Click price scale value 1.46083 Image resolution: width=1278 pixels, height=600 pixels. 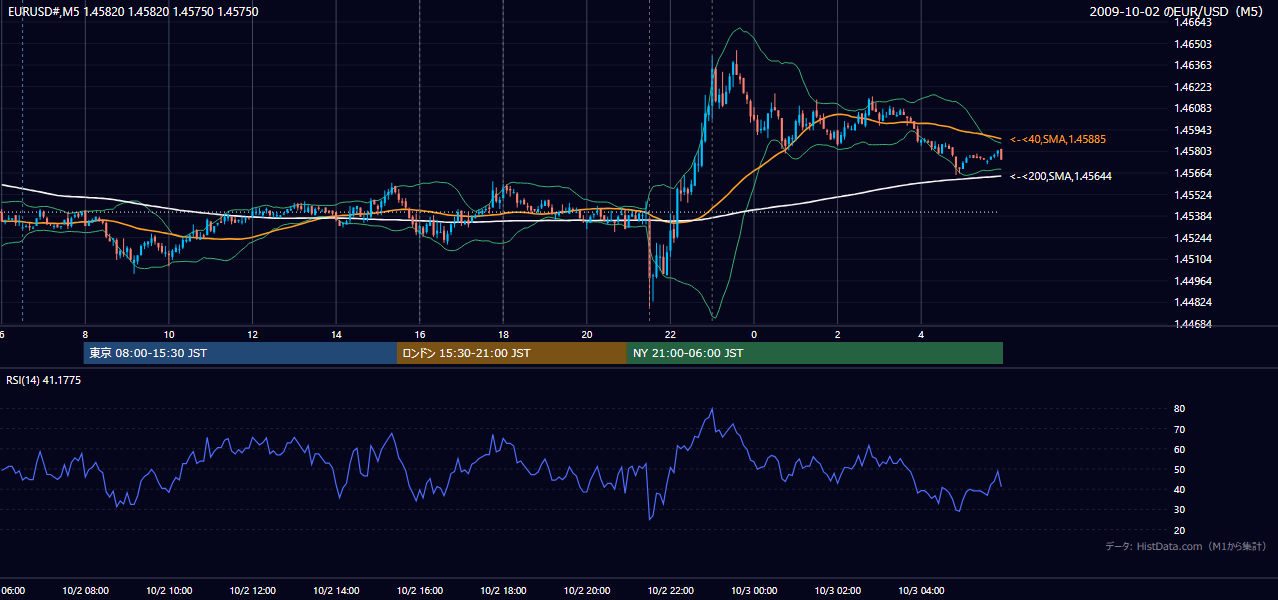tap(1193, 108)
